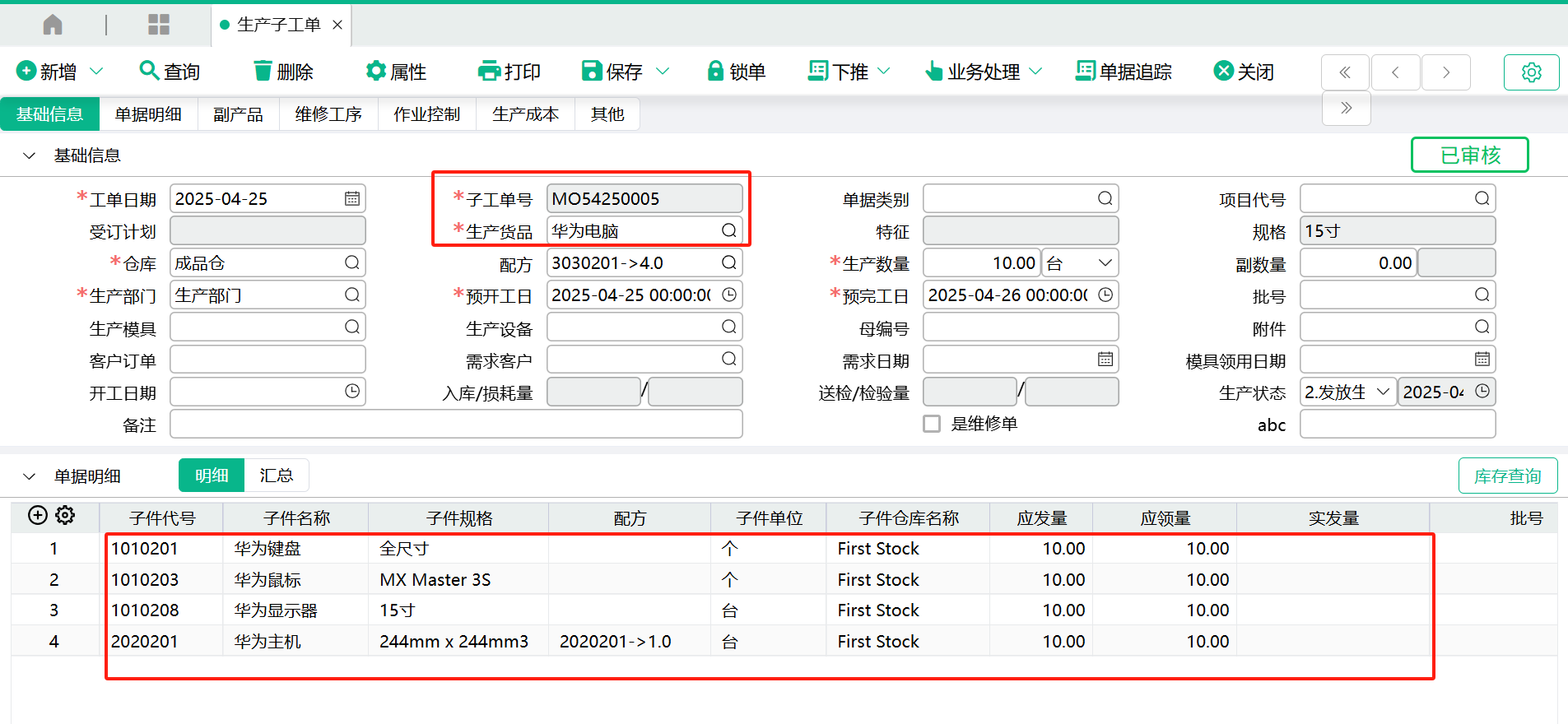Screen dimensions: 1568x724
Task: Click 库存查询 button
Action: click(1508, 476)
